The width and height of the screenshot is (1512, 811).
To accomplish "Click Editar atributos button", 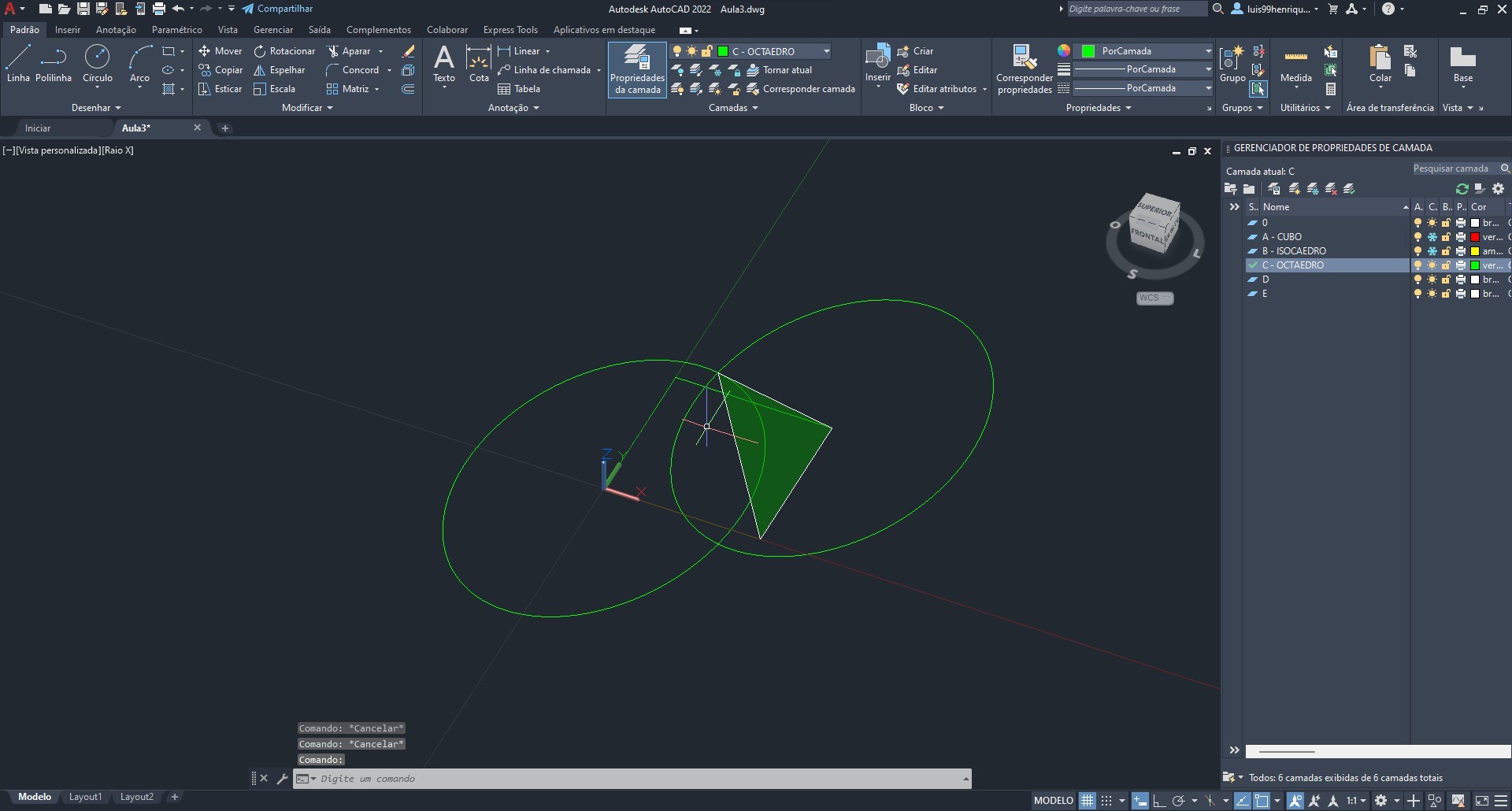I will tap(936, 89).
